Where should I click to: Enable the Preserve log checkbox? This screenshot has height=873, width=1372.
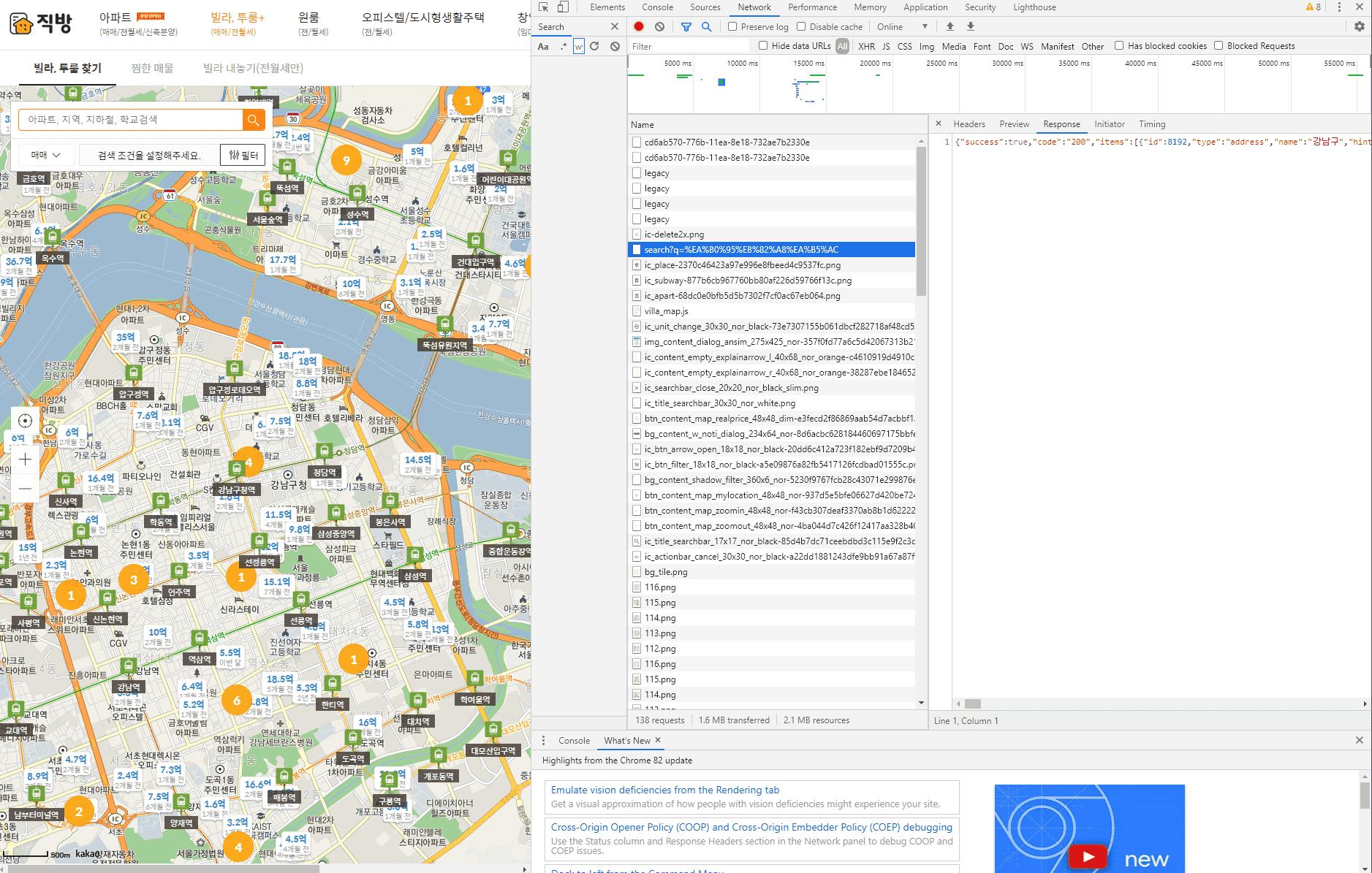click(x=732, y=26)
